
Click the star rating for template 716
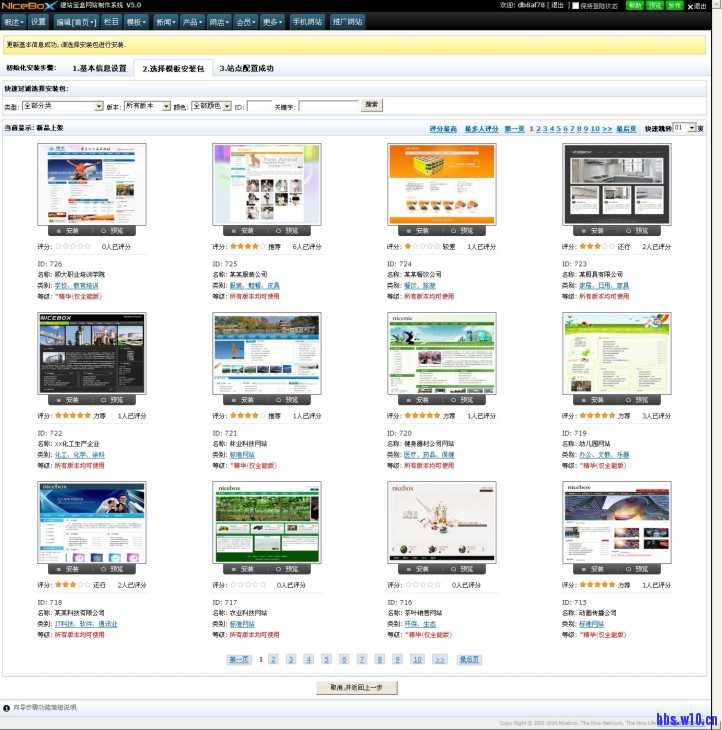423,585
